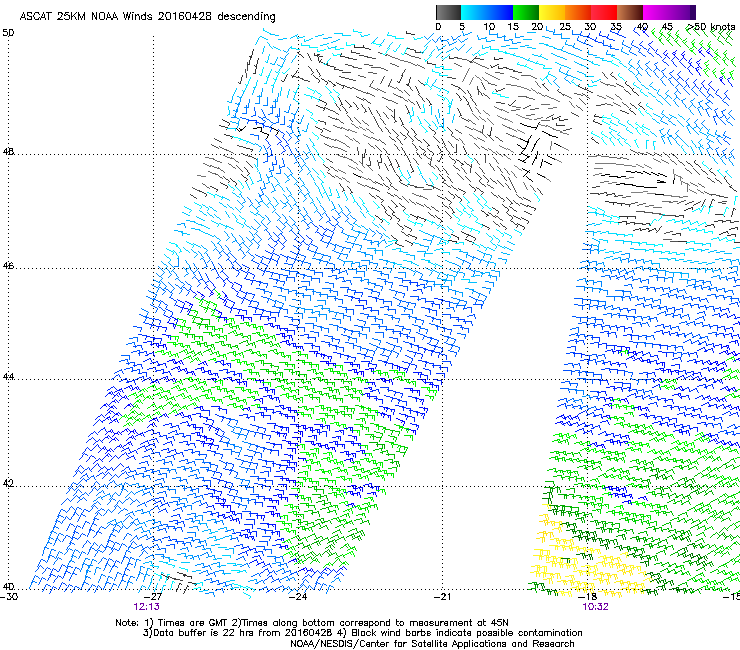Image resolution: width=740 pixels, height=650 pixels.
Task: Click the red 30-35 knots legend segment
Action: (x=604, y=12)
